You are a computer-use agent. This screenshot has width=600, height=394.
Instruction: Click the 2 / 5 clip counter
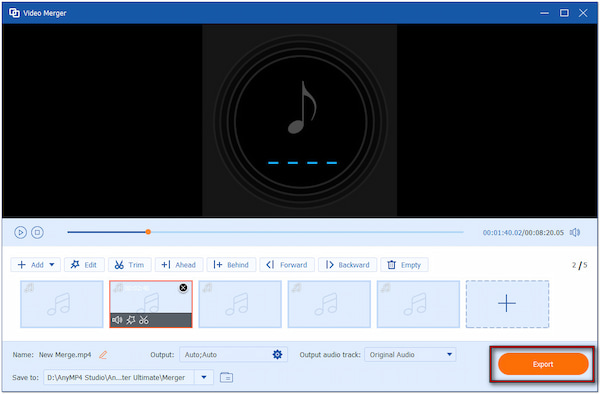coord(579,265)
